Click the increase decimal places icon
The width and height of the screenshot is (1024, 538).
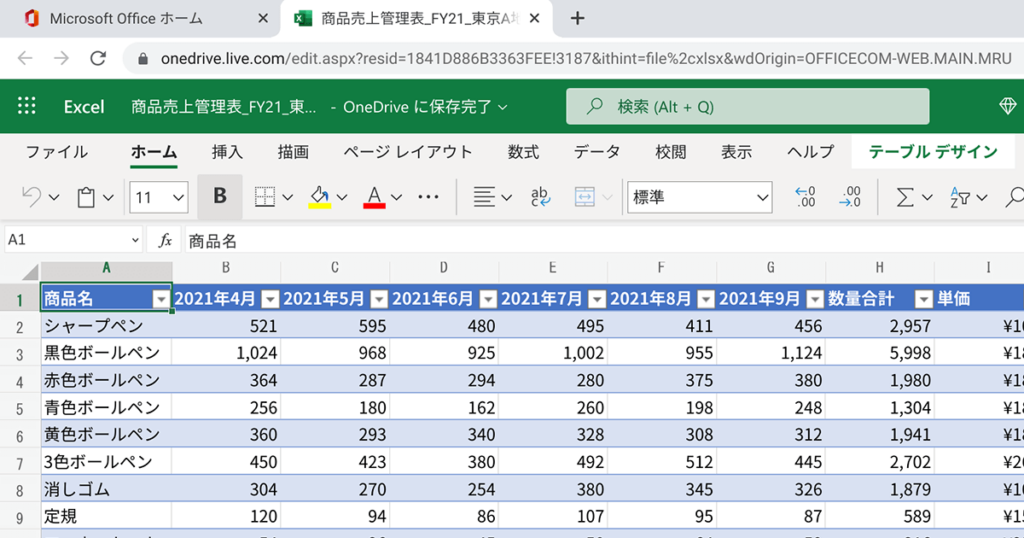click(804, 197)
